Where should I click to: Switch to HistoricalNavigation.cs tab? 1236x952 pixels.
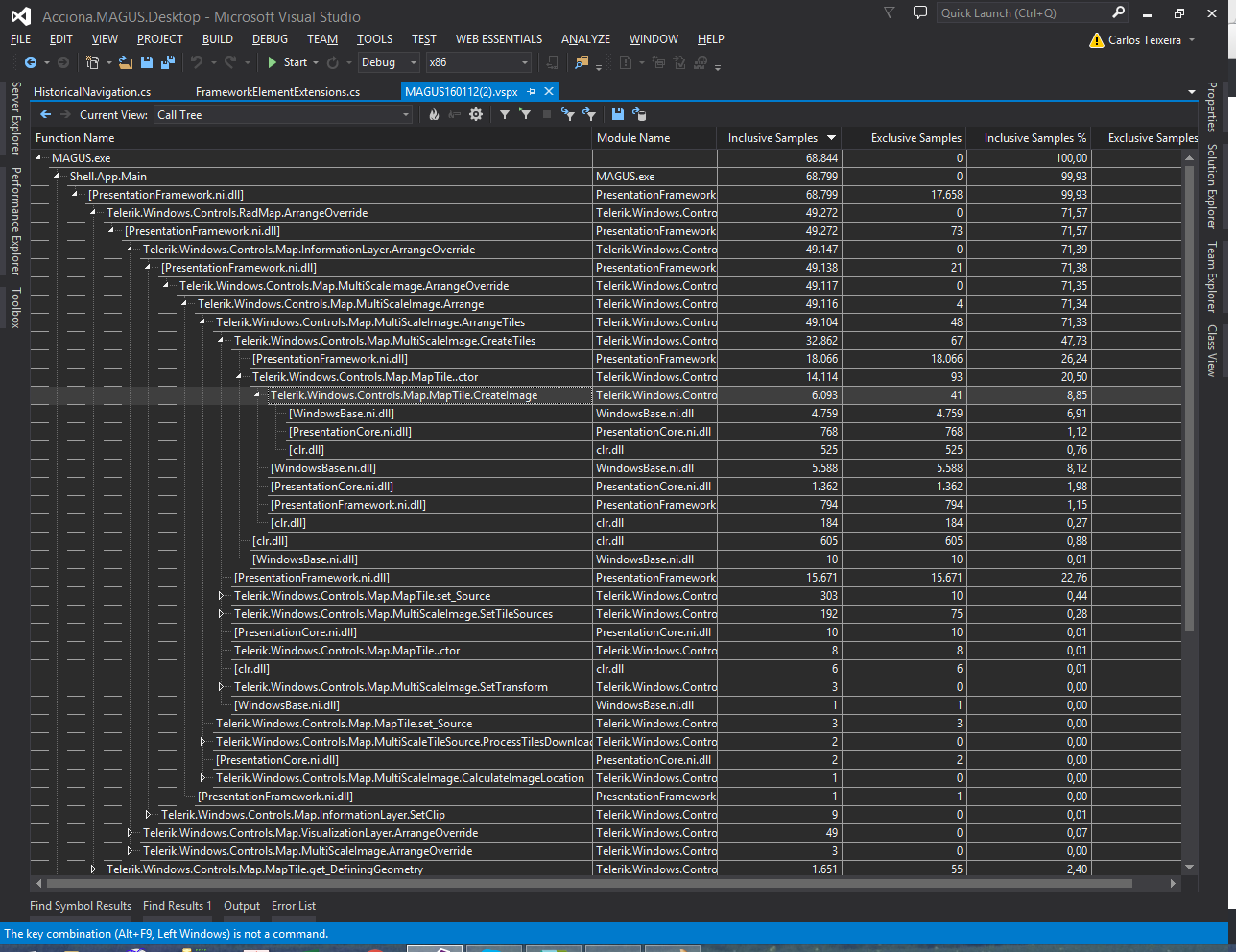tap(92, 92)
